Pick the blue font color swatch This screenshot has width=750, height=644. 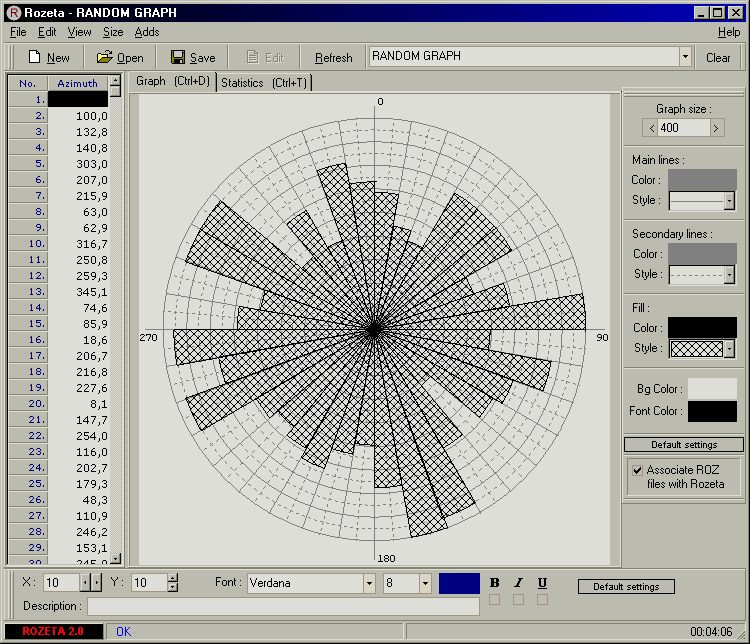click(459, 583)
